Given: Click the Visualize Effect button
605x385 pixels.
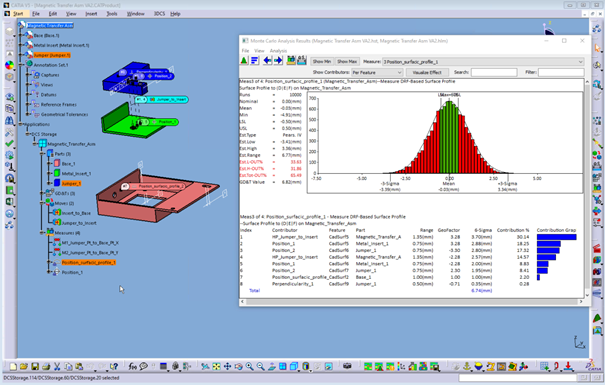Looking at the screenshot, I should tap(427, 73).
